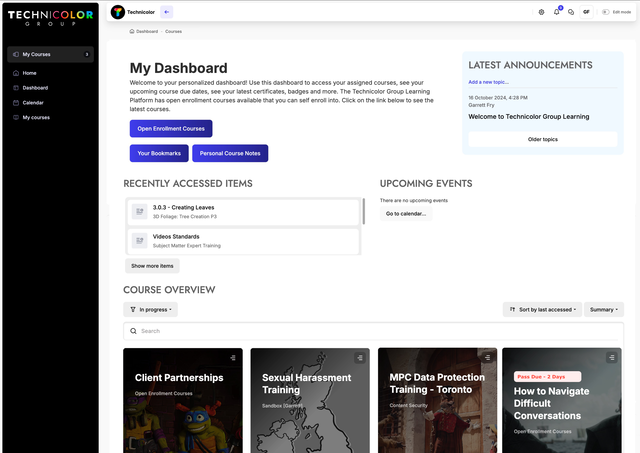The width and height of the screenshot is (640, 453).
Task: Expand the My Courses sidebar section
Action: coord(51,54)
